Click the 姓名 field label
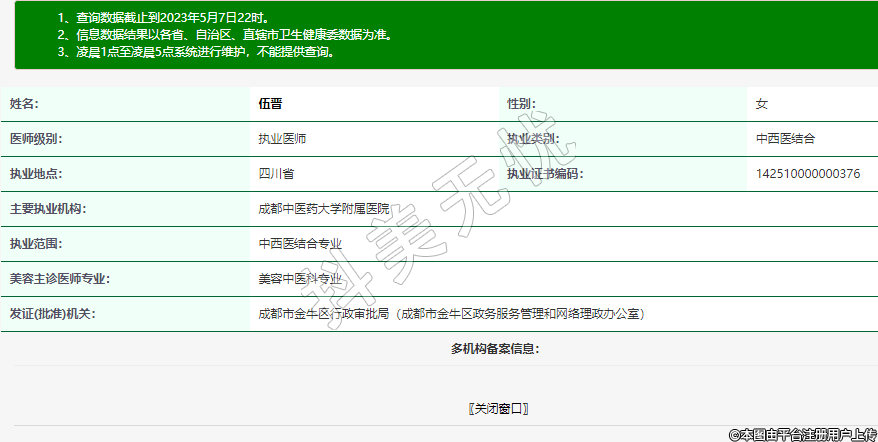The width and height of the screenshot is (878, 442). (x=24, y=104)
